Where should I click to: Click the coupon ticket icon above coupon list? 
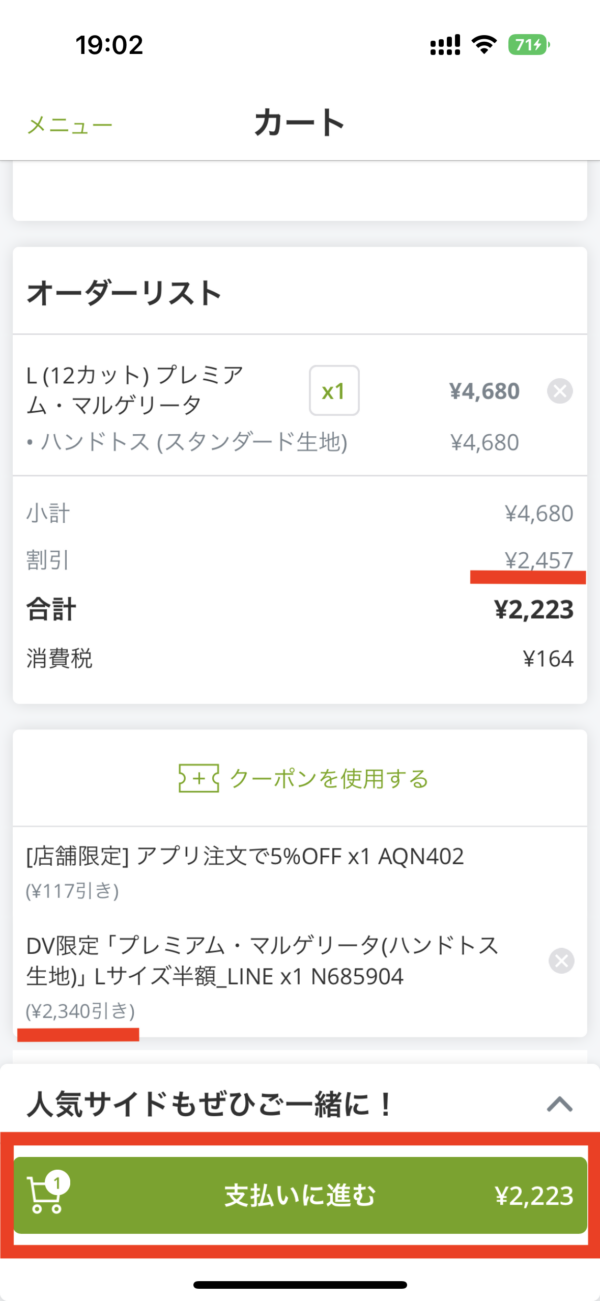pos(197,778)
